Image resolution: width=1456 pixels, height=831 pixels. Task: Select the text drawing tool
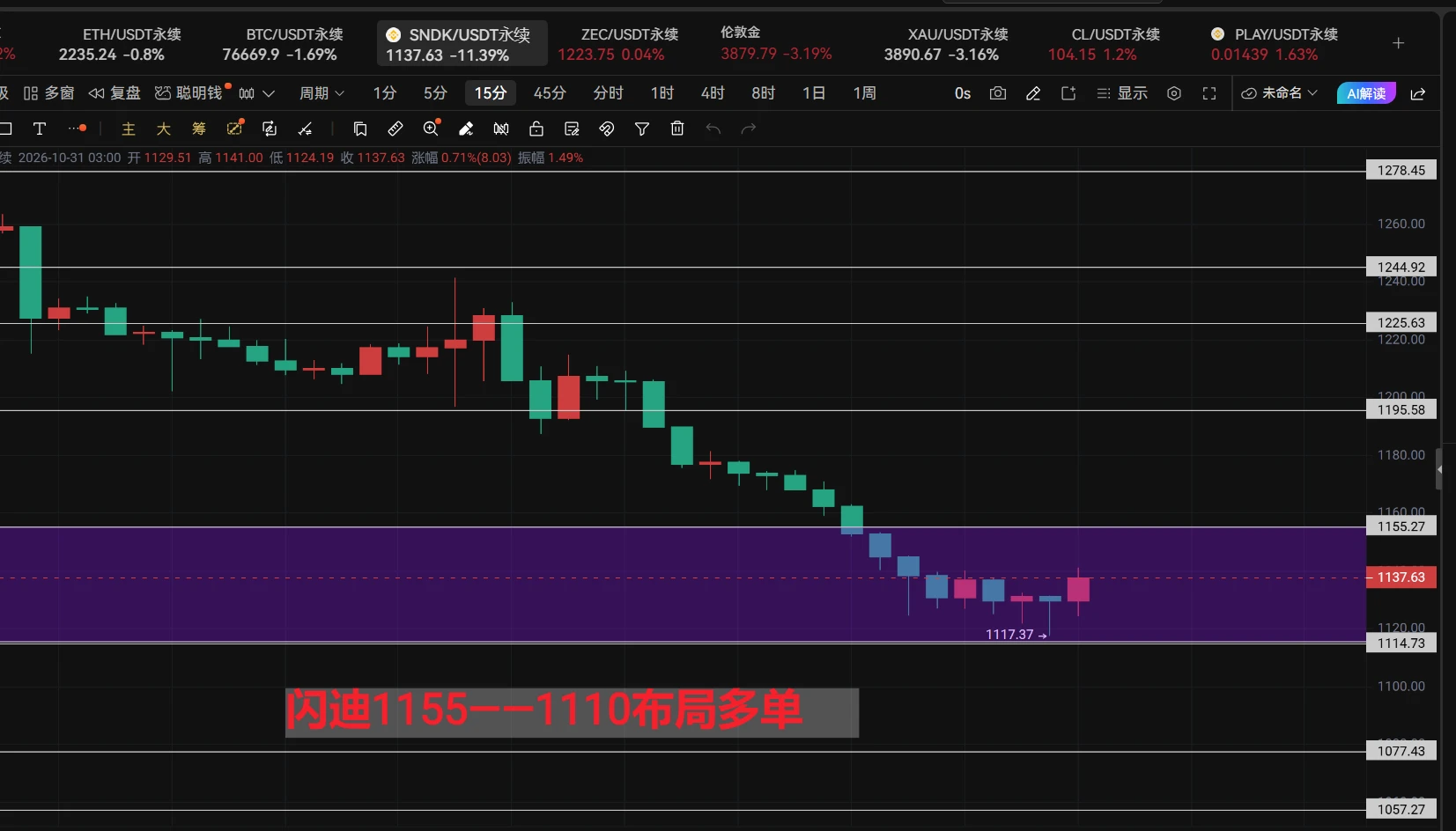click(x=40, y=129)
